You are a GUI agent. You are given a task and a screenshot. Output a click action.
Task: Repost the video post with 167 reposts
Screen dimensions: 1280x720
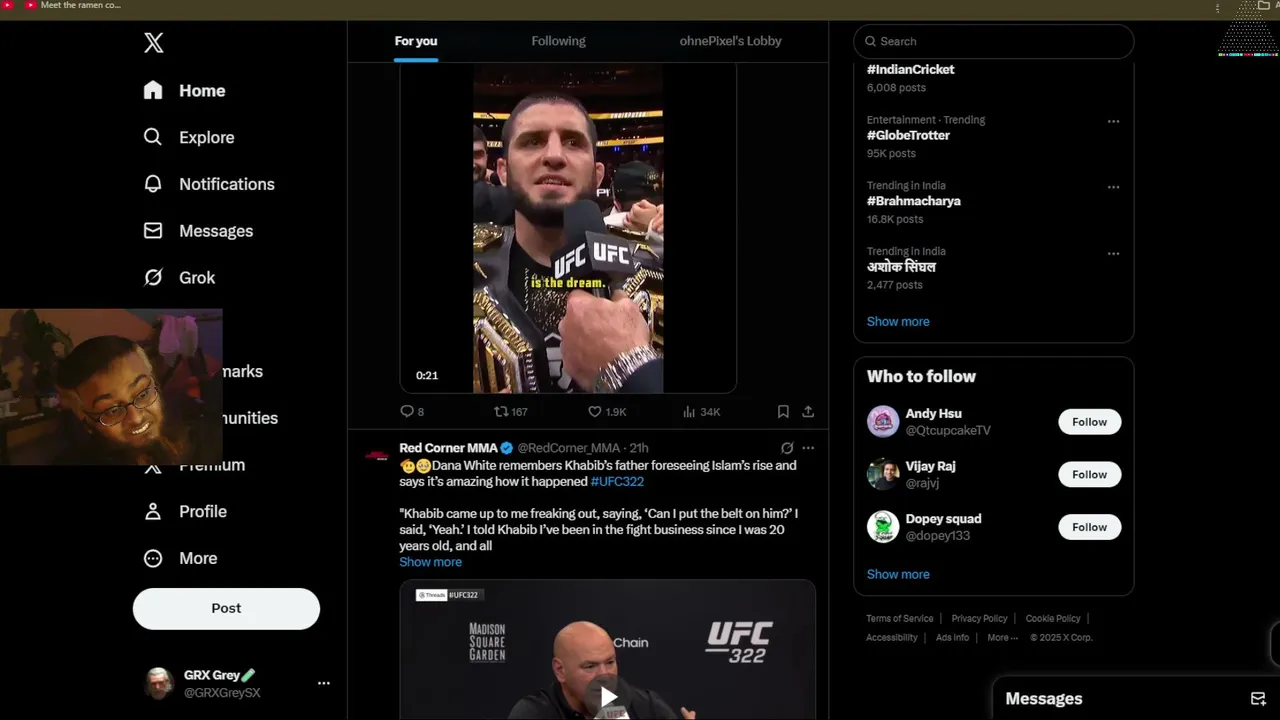511,412
